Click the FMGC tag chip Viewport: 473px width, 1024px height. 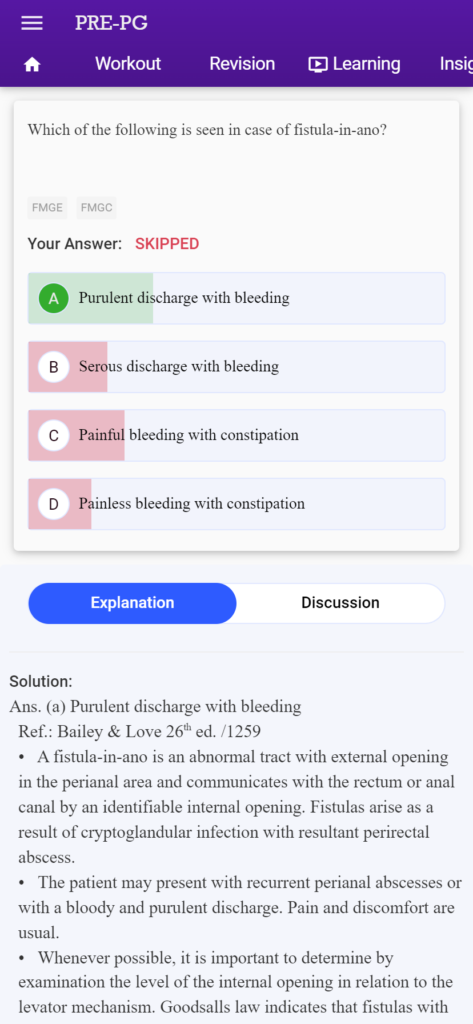[x=96, y=208]
